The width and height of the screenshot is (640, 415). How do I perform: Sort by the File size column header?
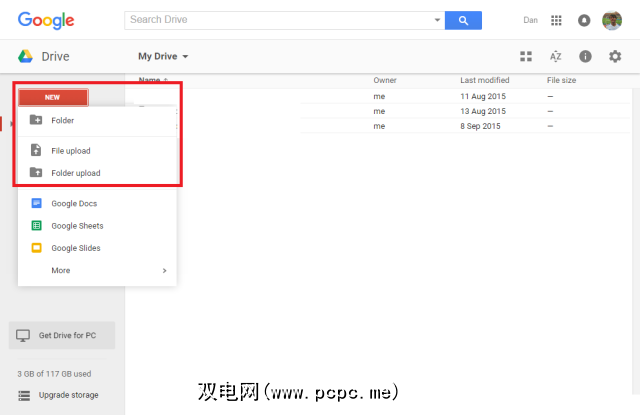(562, 80)
